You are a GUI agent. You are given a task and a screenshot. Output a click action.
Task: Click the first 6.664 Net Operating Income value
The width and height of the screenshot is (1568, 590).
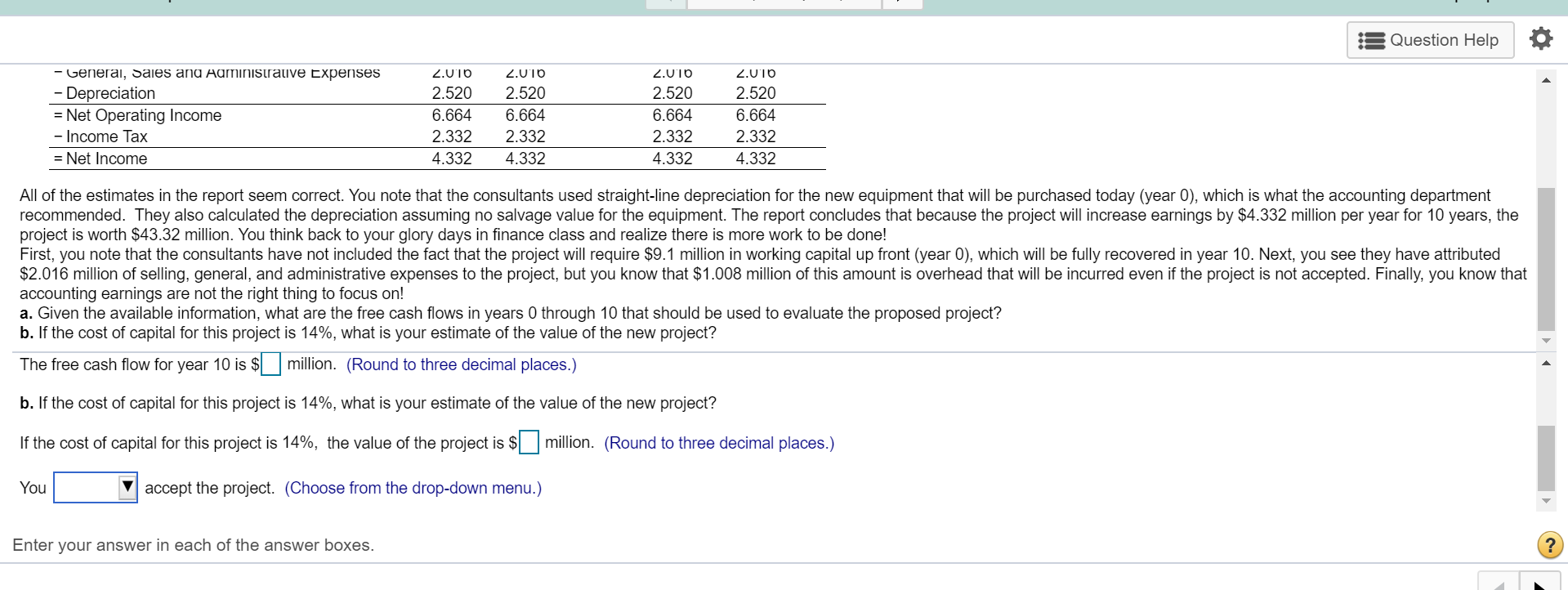click(x=452, y=115)
